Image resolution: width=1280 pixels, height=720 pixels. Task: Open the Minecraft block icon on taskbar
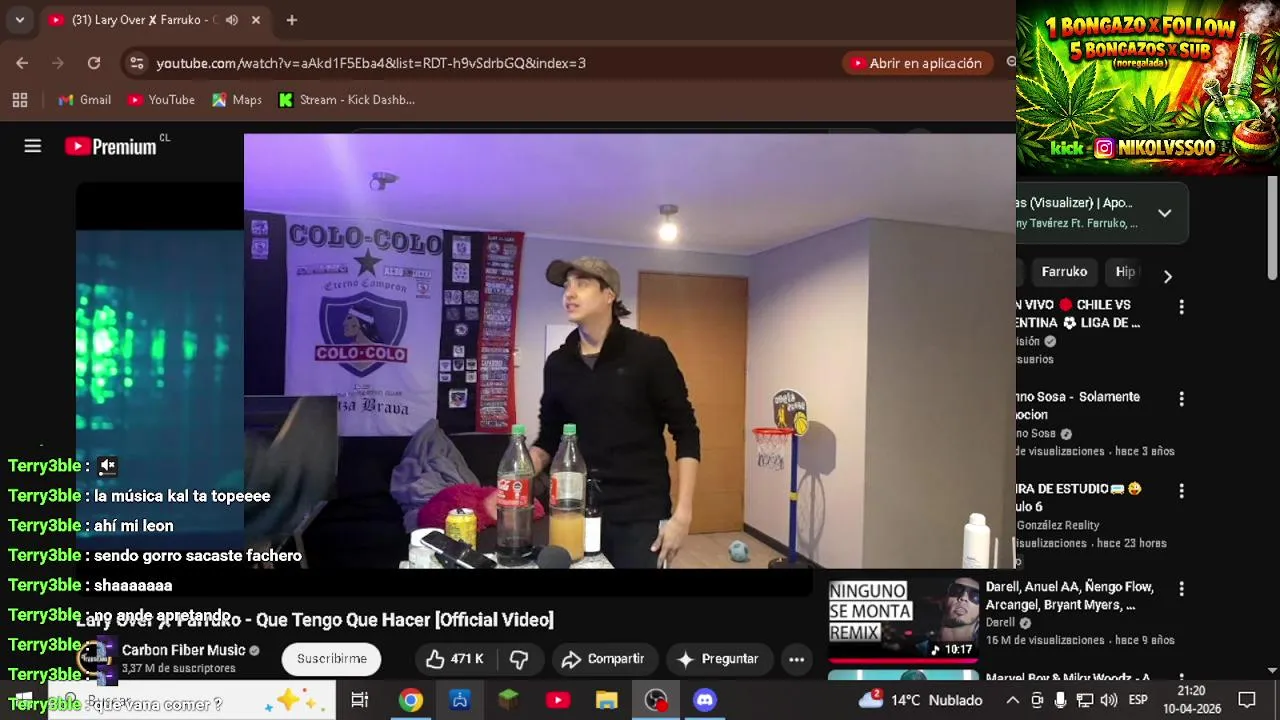click(x=509, y=700)
